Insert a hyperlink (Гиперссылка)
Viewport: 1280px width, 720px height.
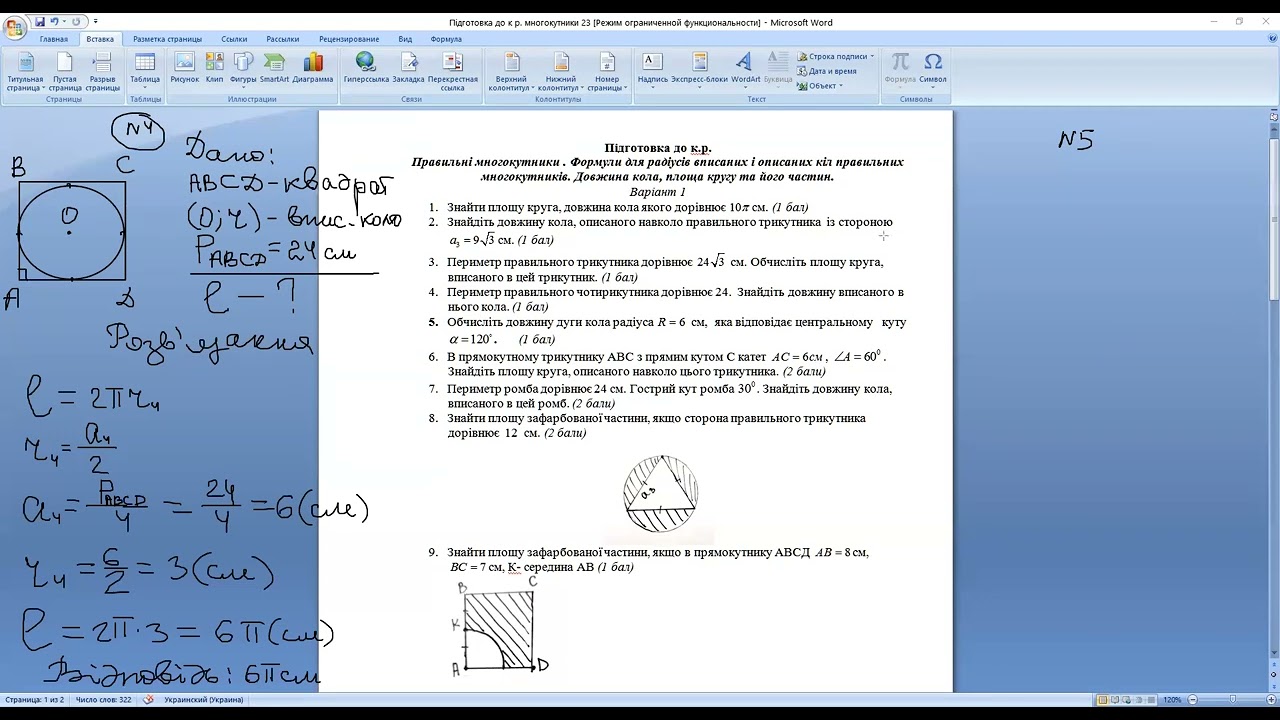(x=366, y=68)
